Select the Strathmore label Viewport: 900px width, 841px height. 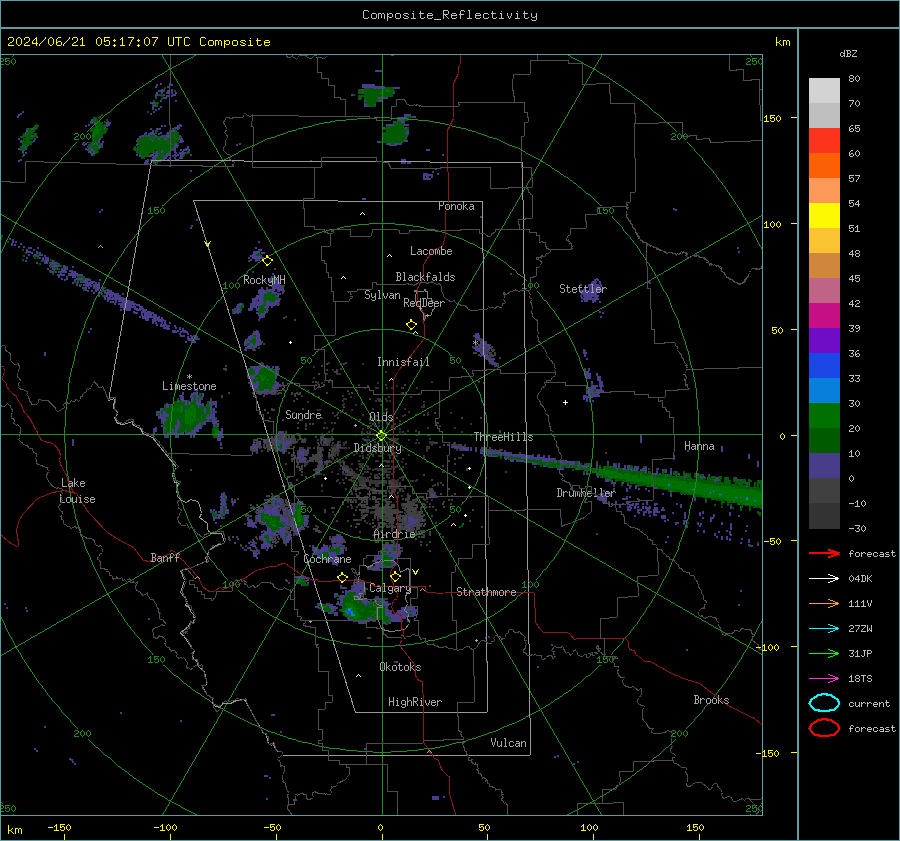pyautogui.click(x=486, y=592)
